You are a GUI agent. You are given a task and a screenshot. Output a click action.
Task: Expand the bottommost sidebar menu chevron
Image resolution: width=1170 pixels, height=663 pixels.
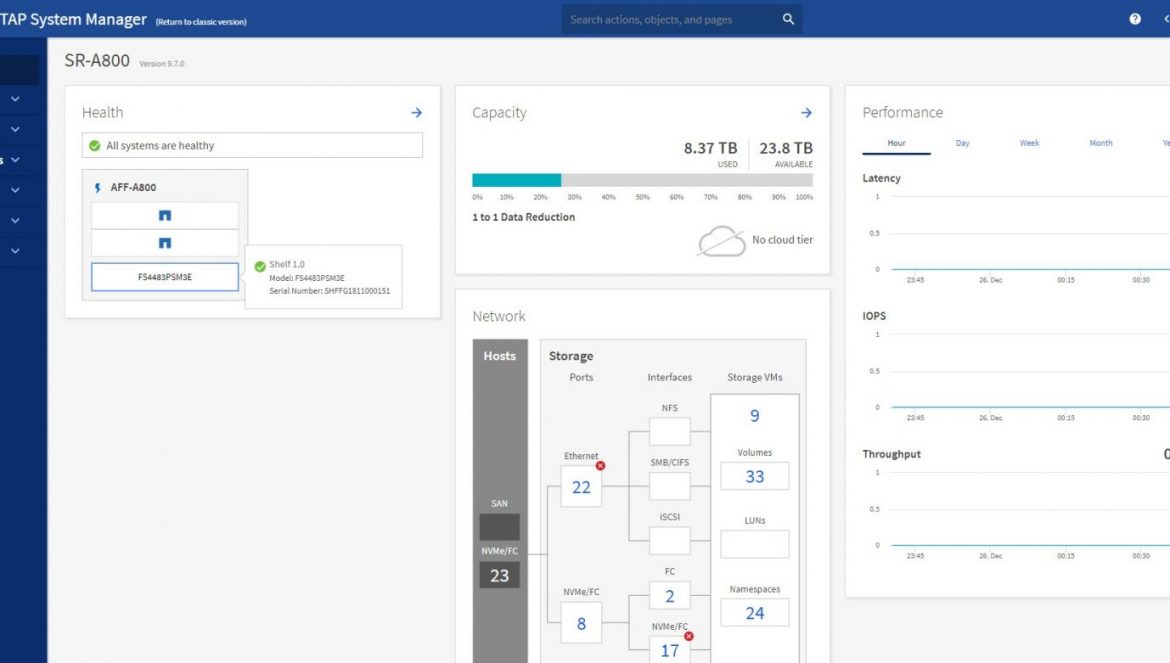(15, 251)
